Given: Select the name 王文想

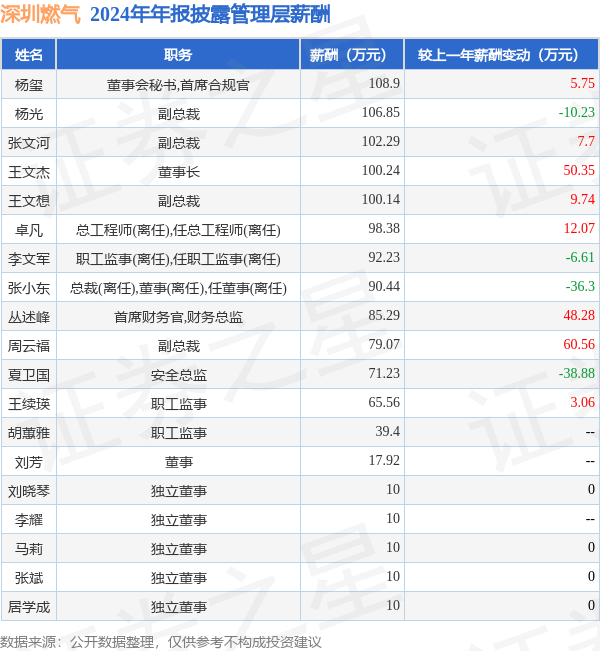Looking at the screenshot, I should point(29,201).
